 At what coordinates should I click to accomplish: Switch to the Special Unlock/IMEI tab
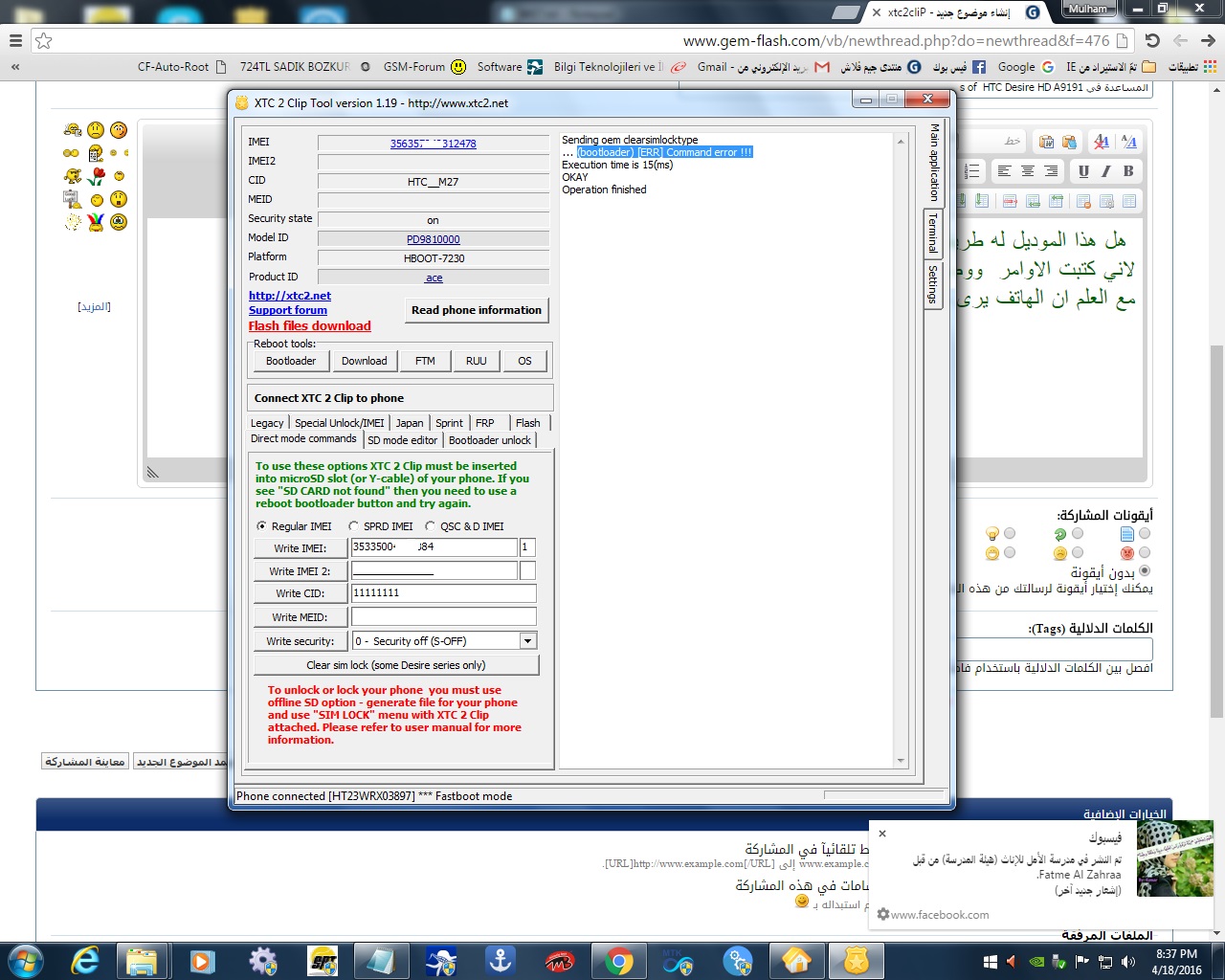coord(339,423)
